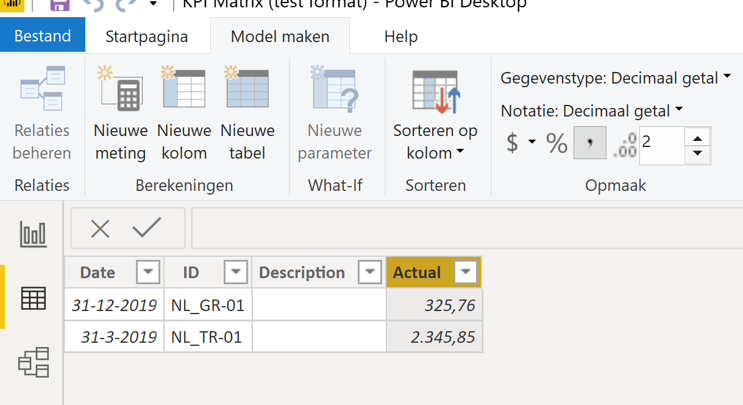Decrease decimal places with down arrow
The image size is (743, 405).
coord(697,153)
